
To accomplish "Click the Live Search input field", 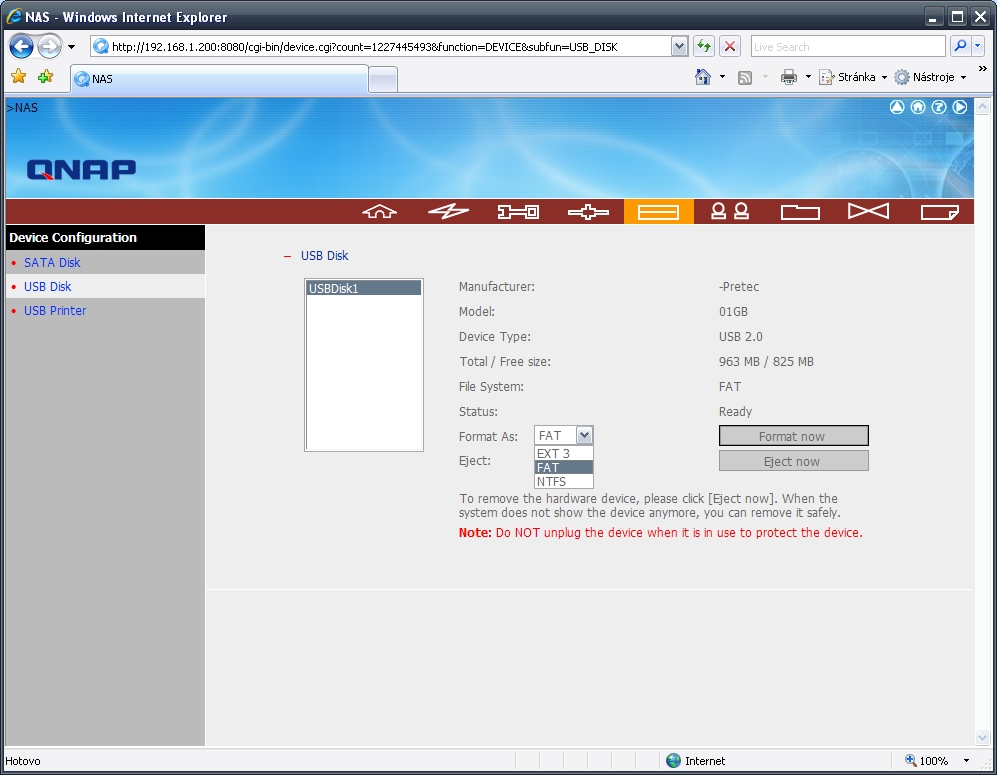I will (x=848, y=46).
